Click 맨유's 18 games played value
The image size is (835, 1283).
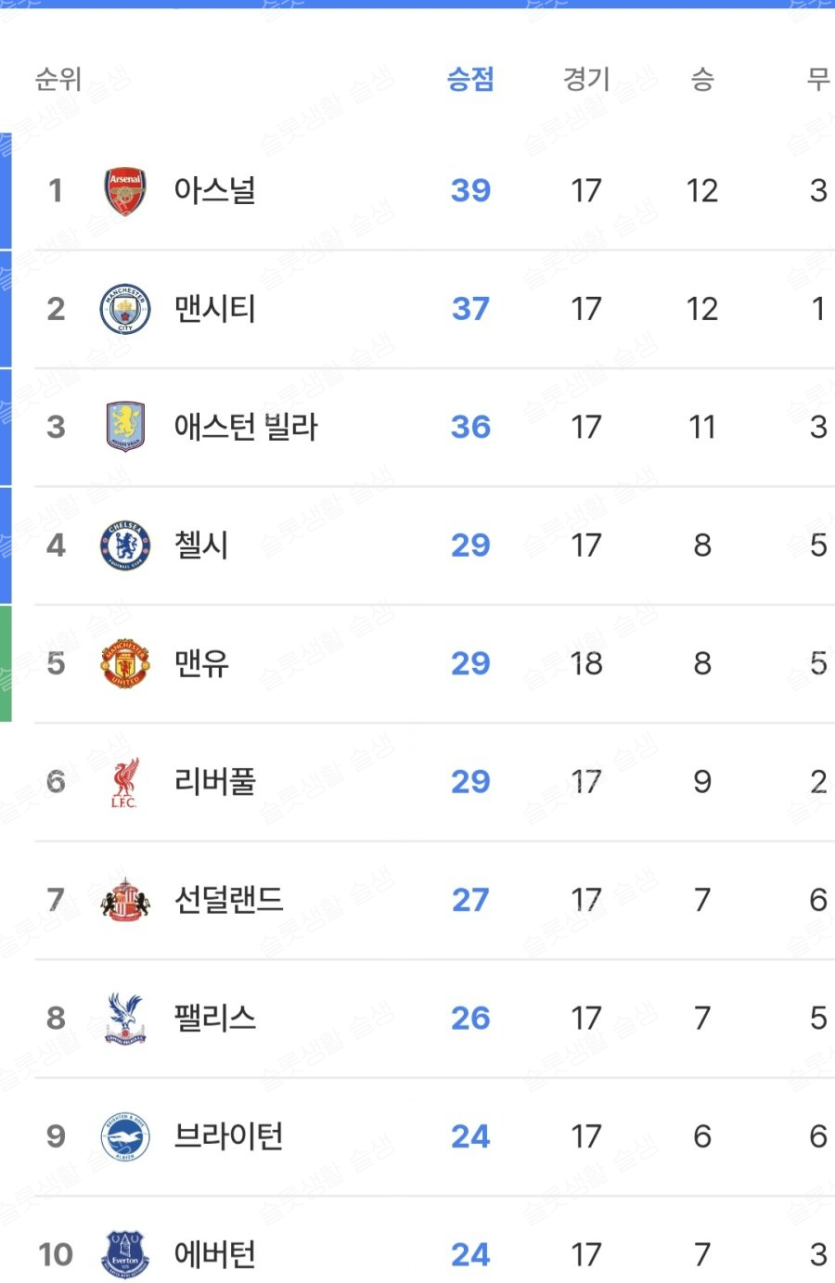(586, 663)
